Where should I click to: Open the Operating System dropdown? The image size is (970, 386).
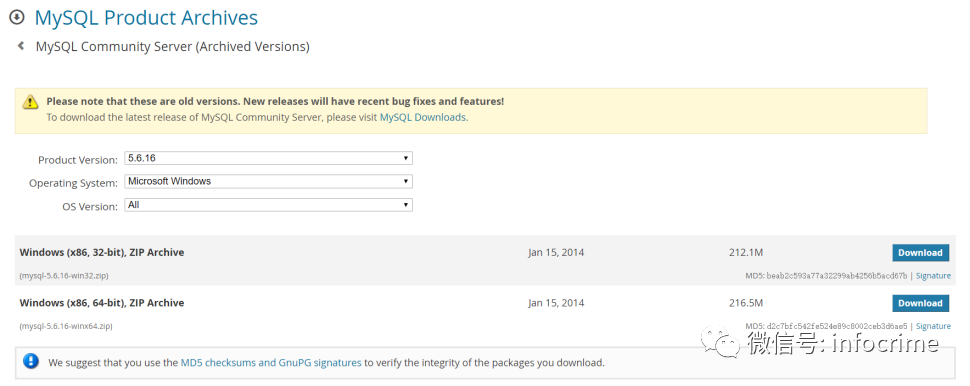pos(268,182)
